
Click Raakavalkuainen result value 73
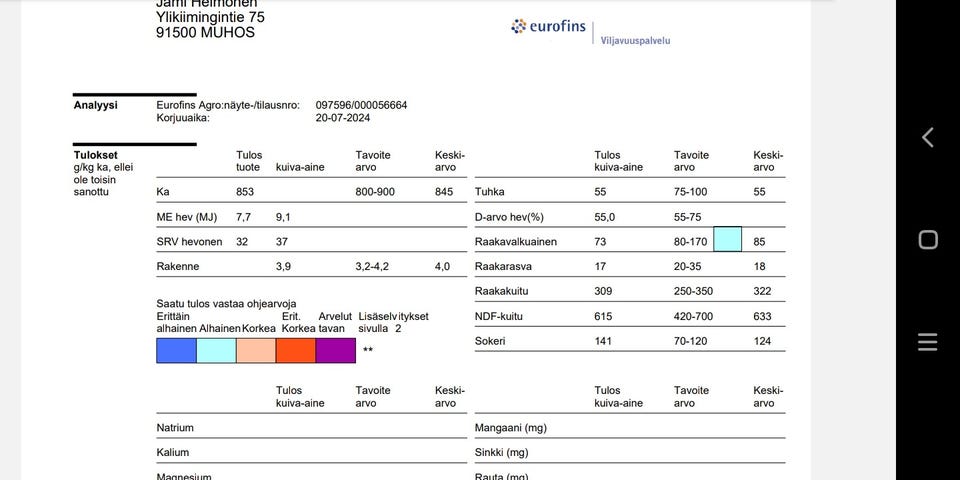600,242
